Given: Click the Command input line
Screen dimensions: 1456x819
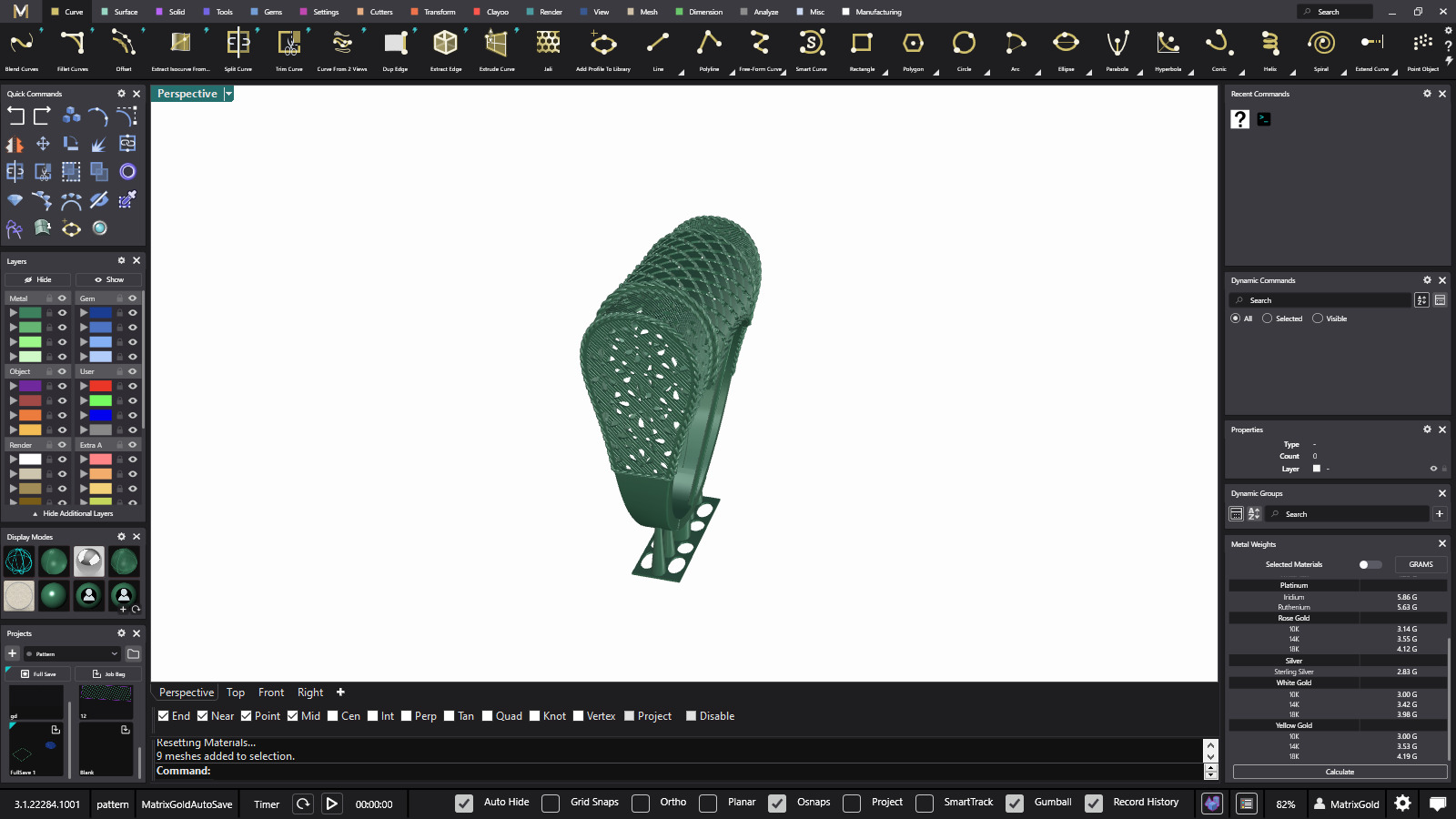Looking at the screenshot, I should tap(678, 771).
